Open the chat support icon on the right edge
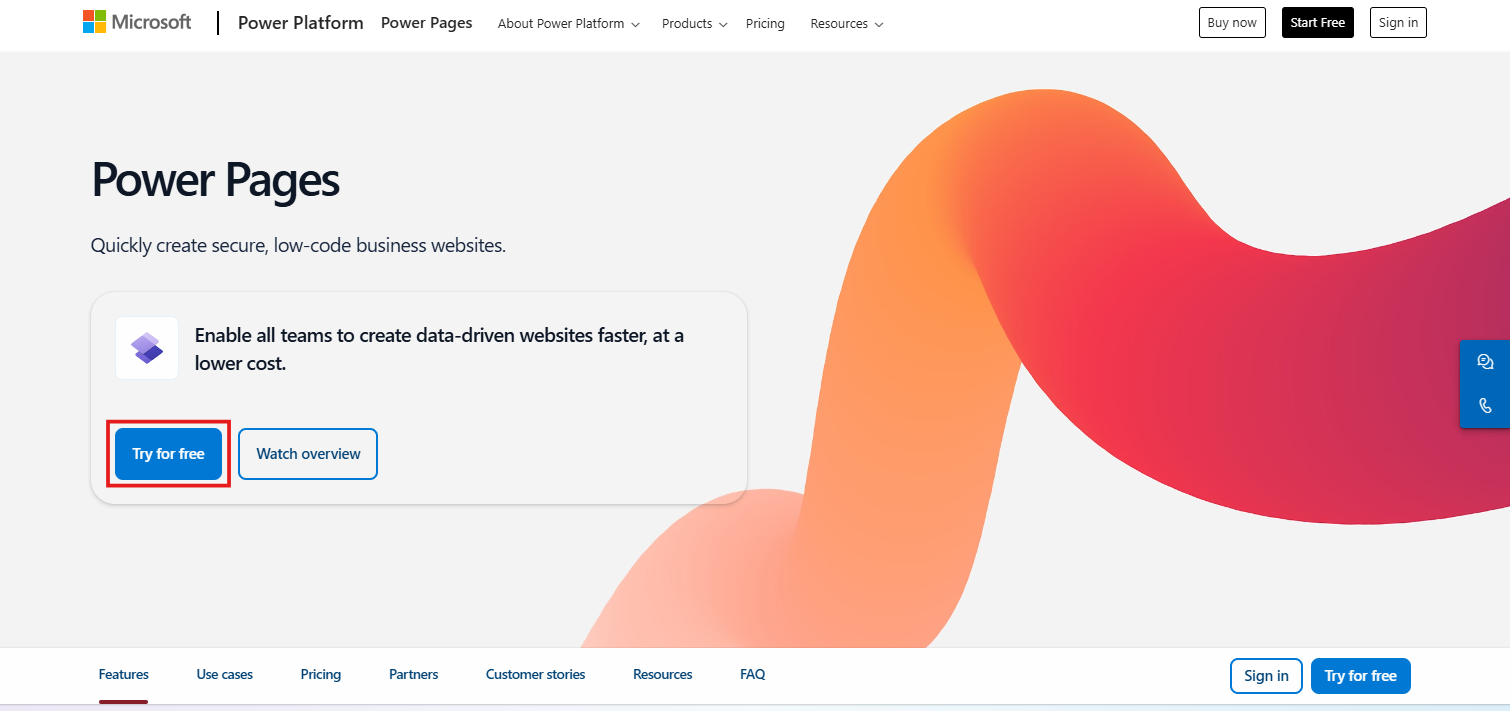This screenshot has height=711, width=1510. tap(1485, 361)
